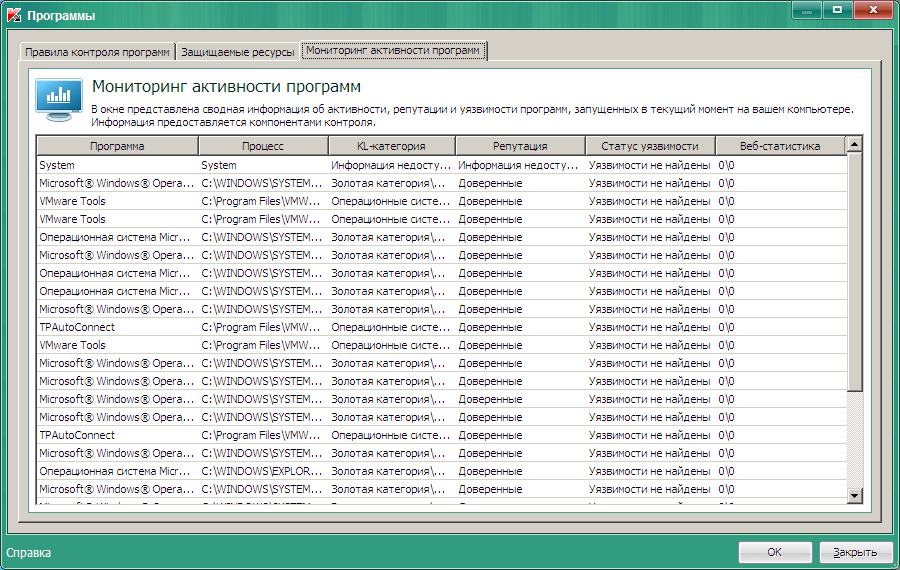This screenshot has width=900, height=570.
Task: Sort by the Репутация column header
Action: click(x=520, y=146)
